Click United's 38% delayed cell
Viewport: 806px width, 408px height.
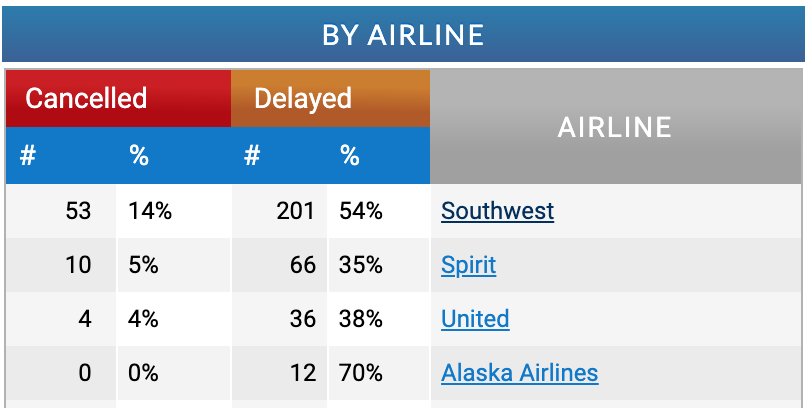[361, 319]
